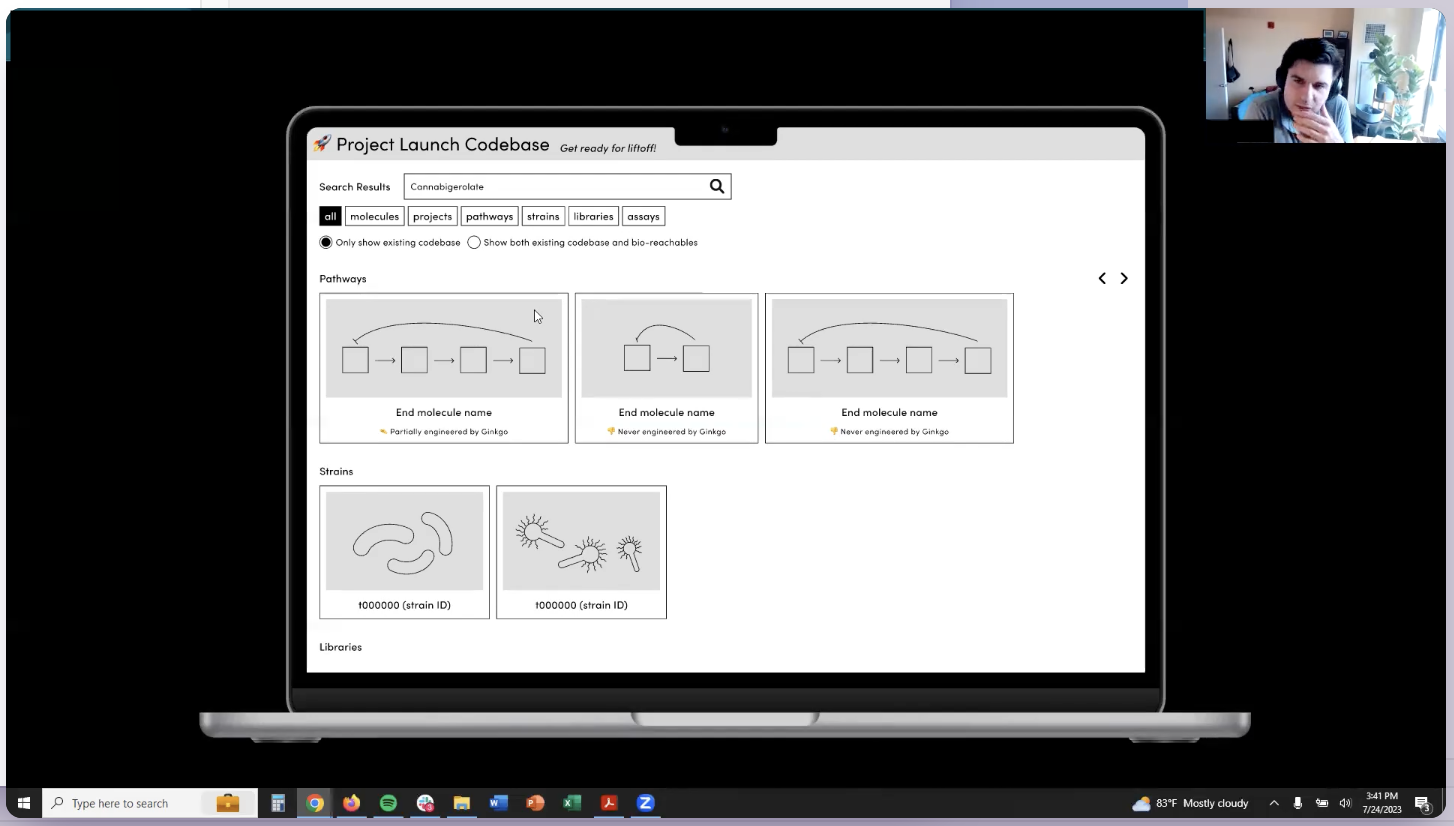Open the weather widget showing 83°F
This screenshot has height=826, width=1454.
[x=1190, y=803]
